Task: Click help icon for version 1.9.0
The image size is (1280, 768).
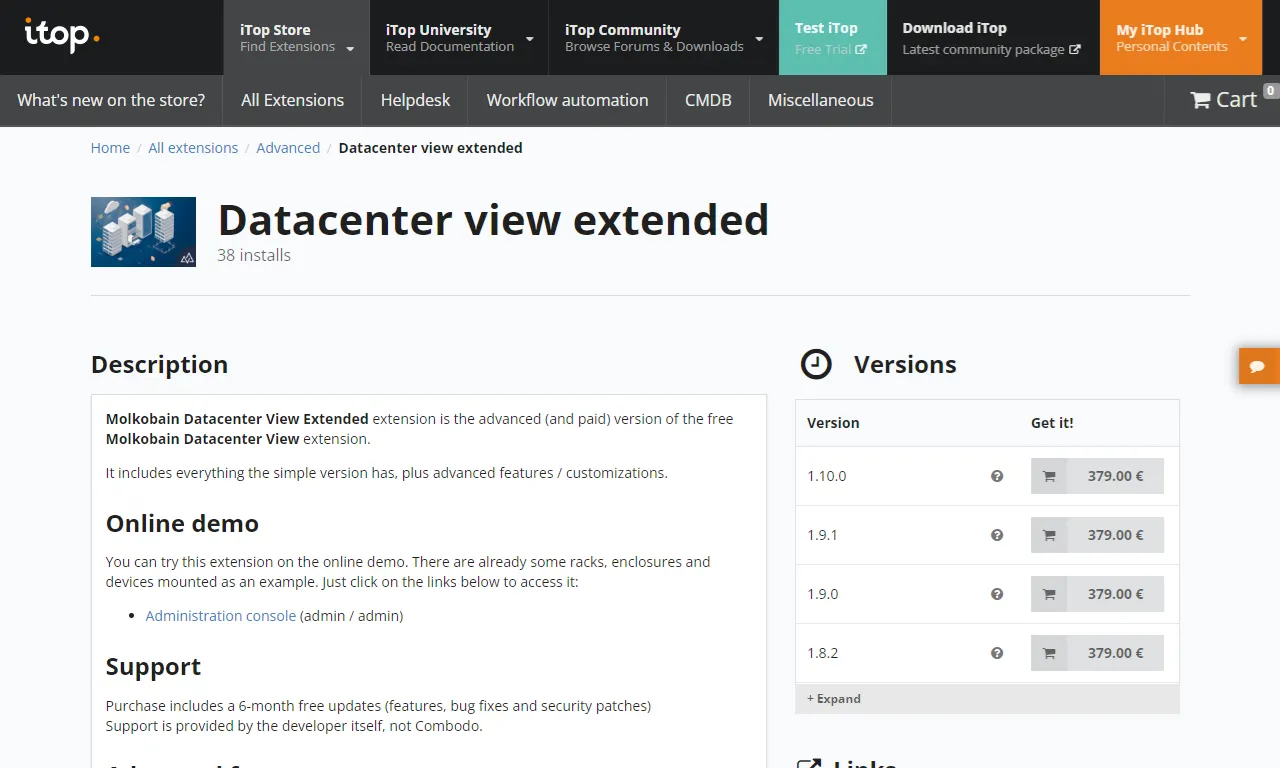Action: pyautogui.click(x=997, y=594)
